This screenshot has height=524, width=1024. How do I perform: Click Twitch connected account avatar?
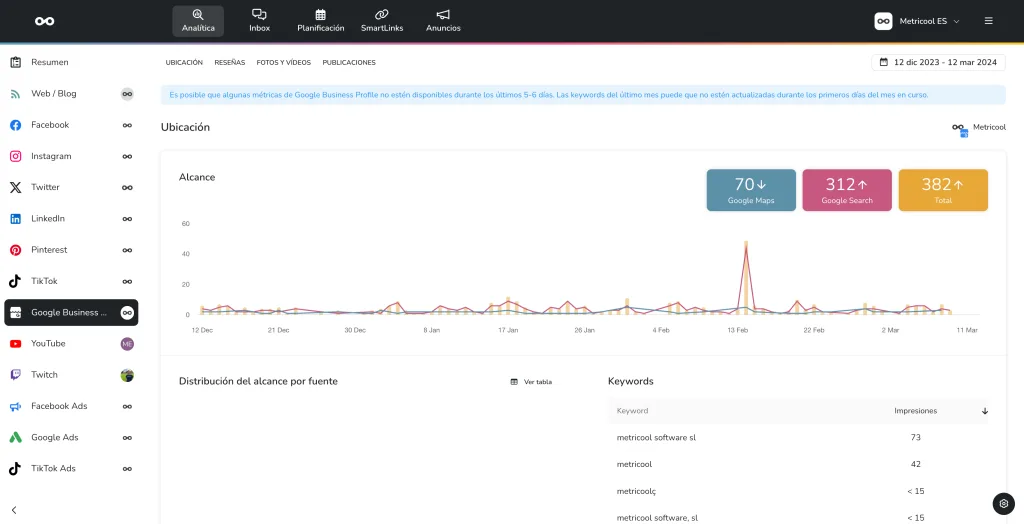click(x=127, y=375)
